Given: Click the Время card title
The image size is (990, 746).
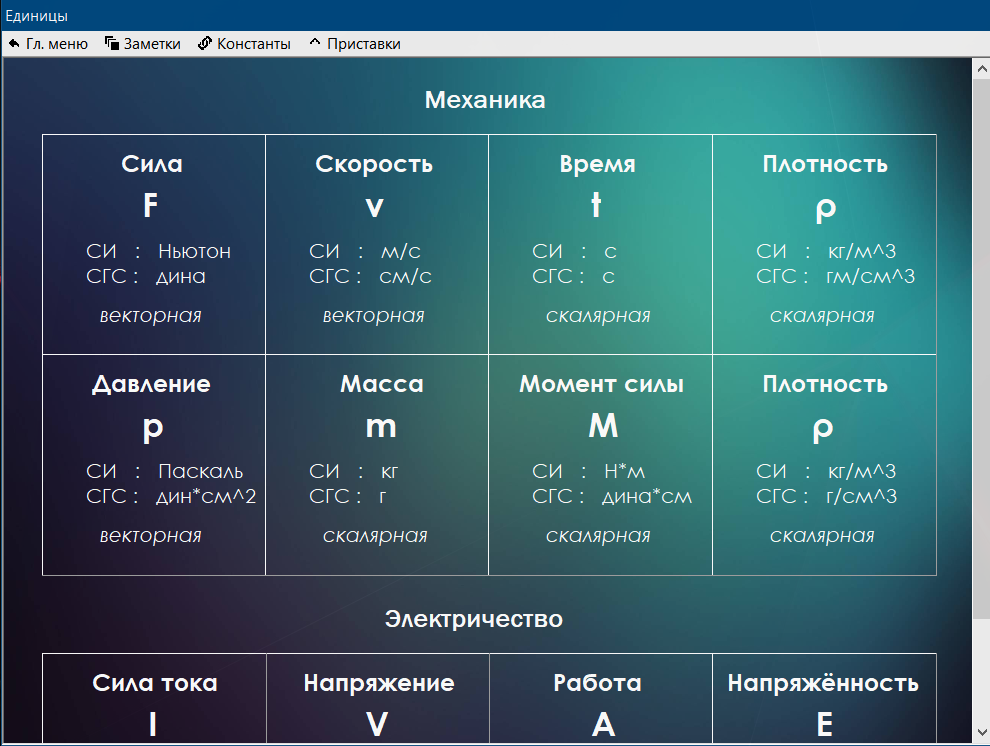Looking at the screenshot, I should (x=597, y=164).
